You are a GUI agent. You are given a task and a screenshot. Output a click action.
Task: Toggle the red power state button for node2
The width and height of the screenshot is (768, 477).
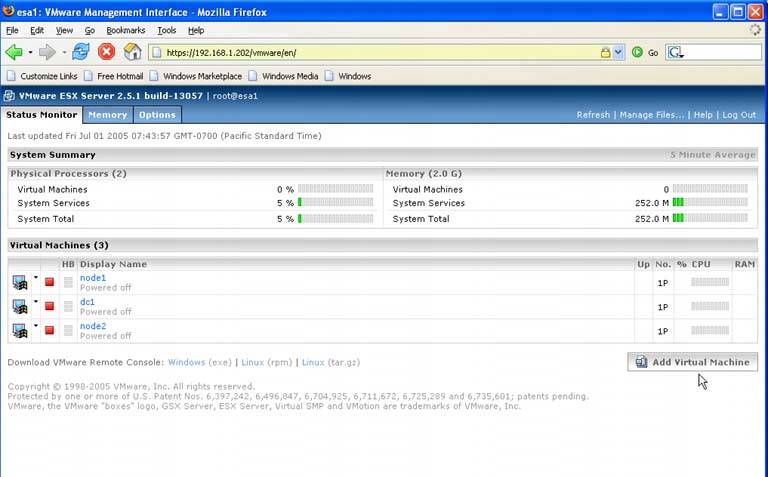pyautogui.click(x=49, y=330)
